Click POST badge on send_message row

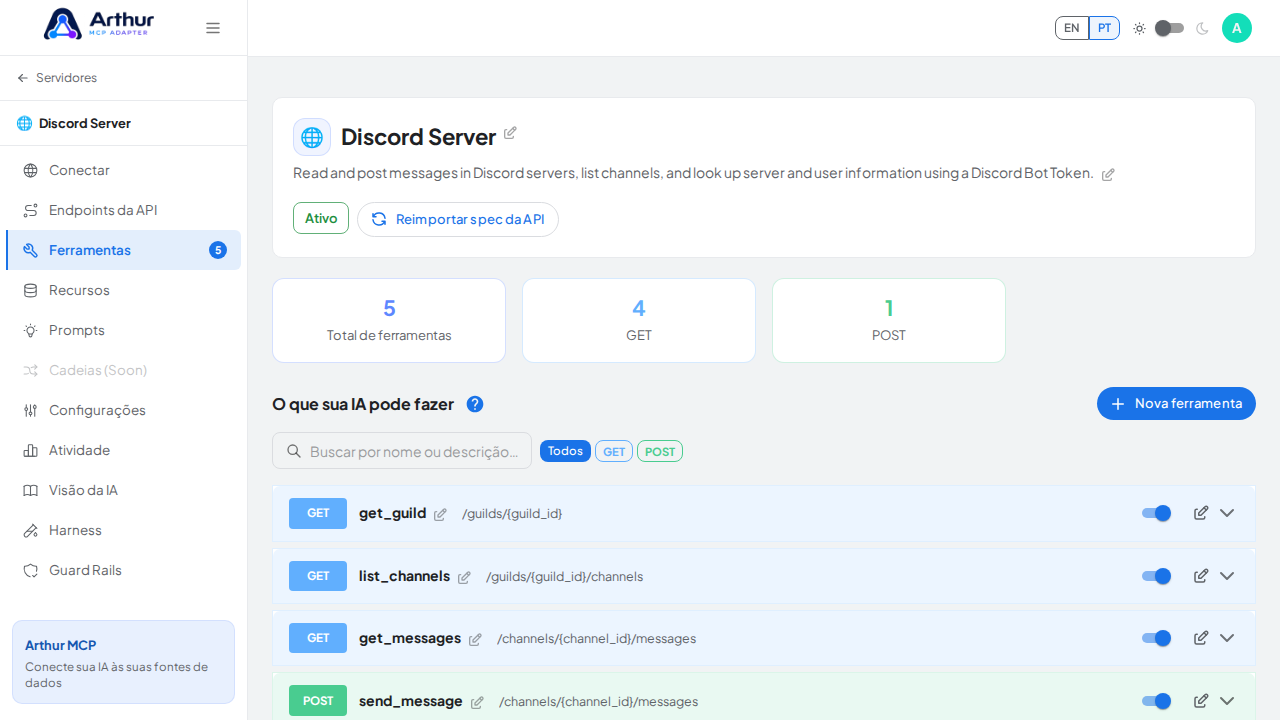tap(318, 701)
